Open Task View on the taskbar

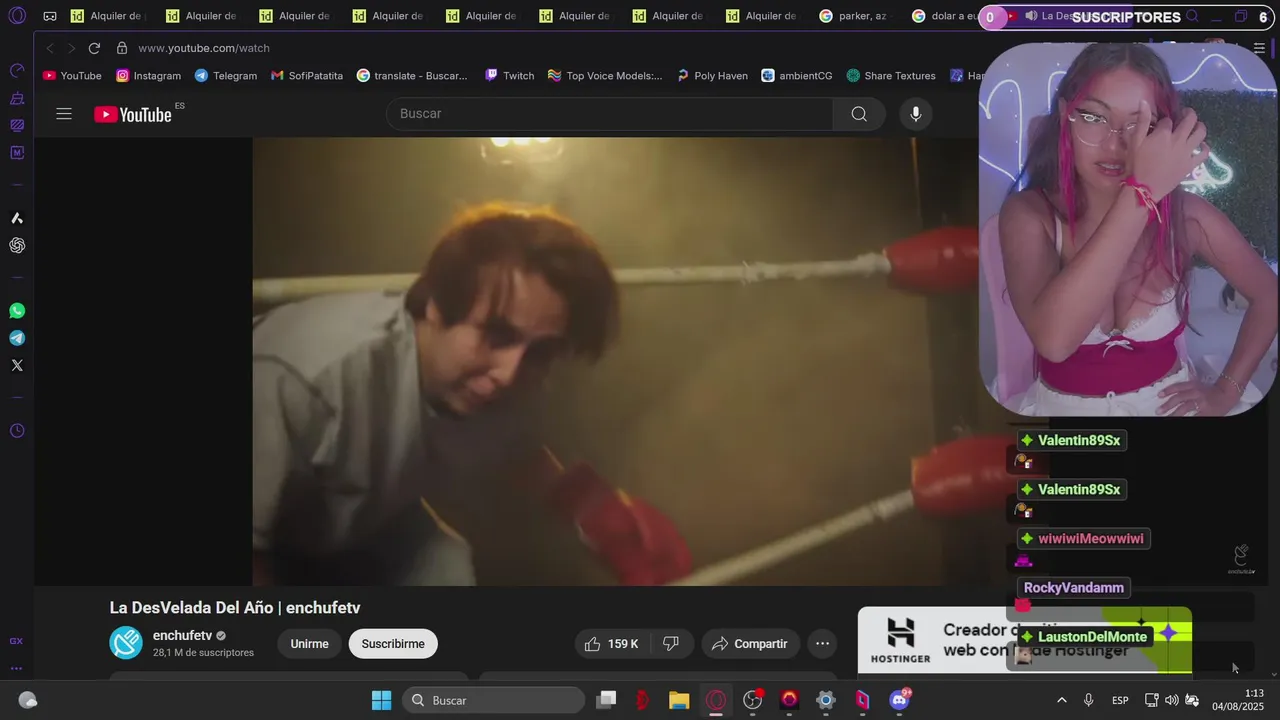pyautogui.click(x=606, y=700)
